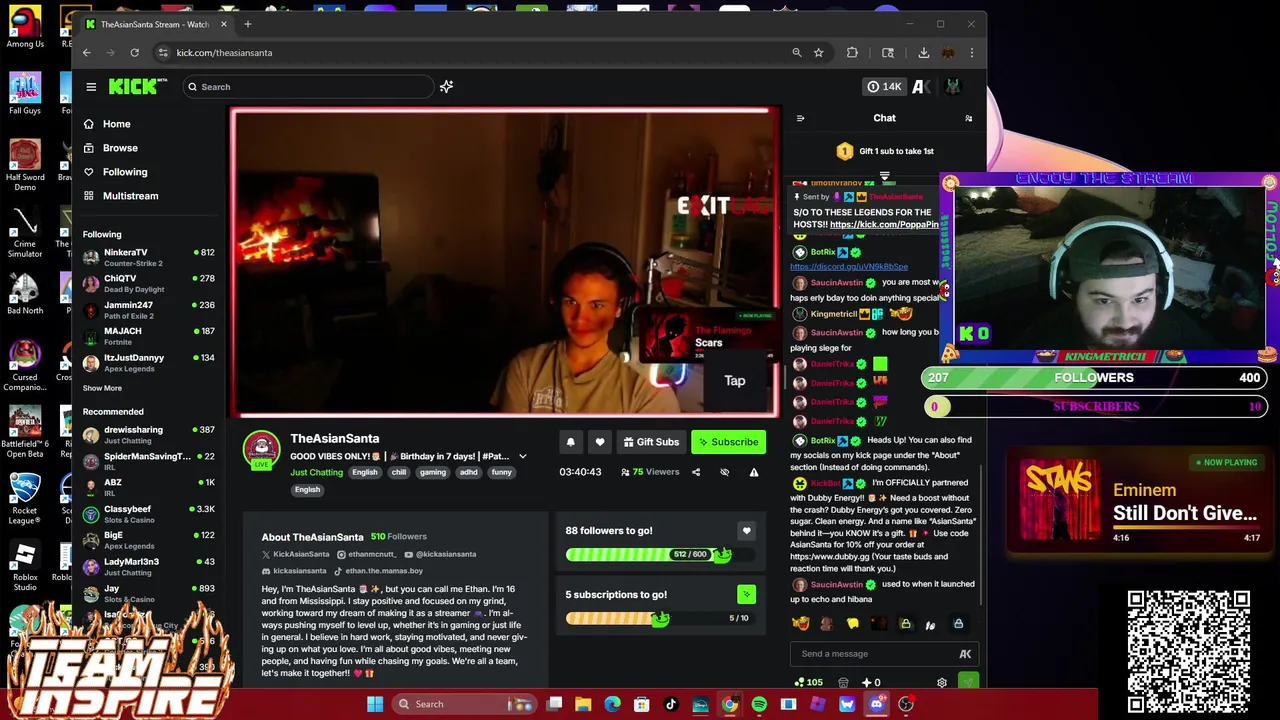Viewport: 1280px width, 720px height.
Task: Open the Jammin247 channel in Following
Action: [x=148, y=309]
